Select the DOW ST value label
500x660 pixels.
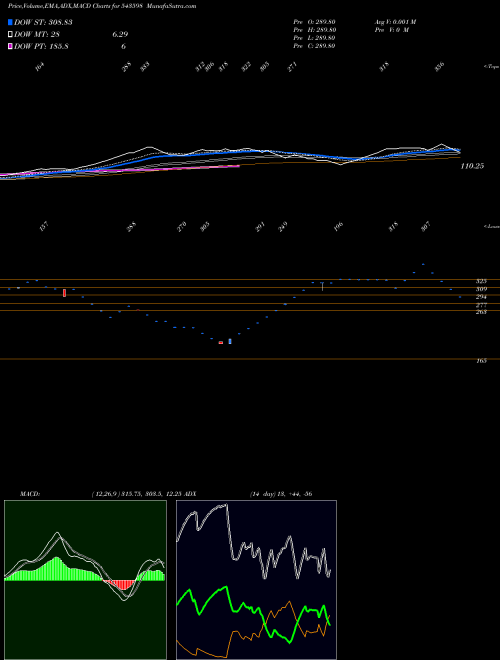tap(43, 22)
